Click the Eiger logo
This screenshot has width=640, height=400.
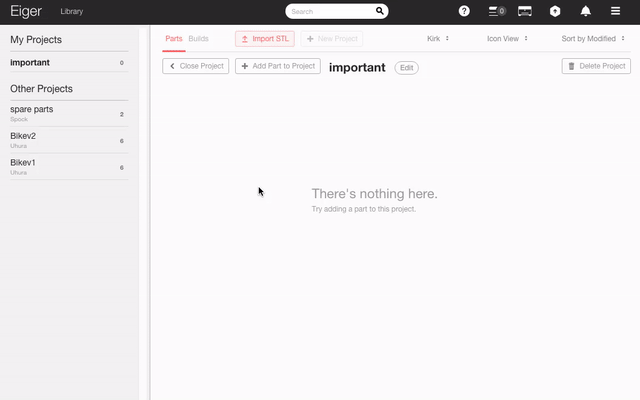[26, 11]
